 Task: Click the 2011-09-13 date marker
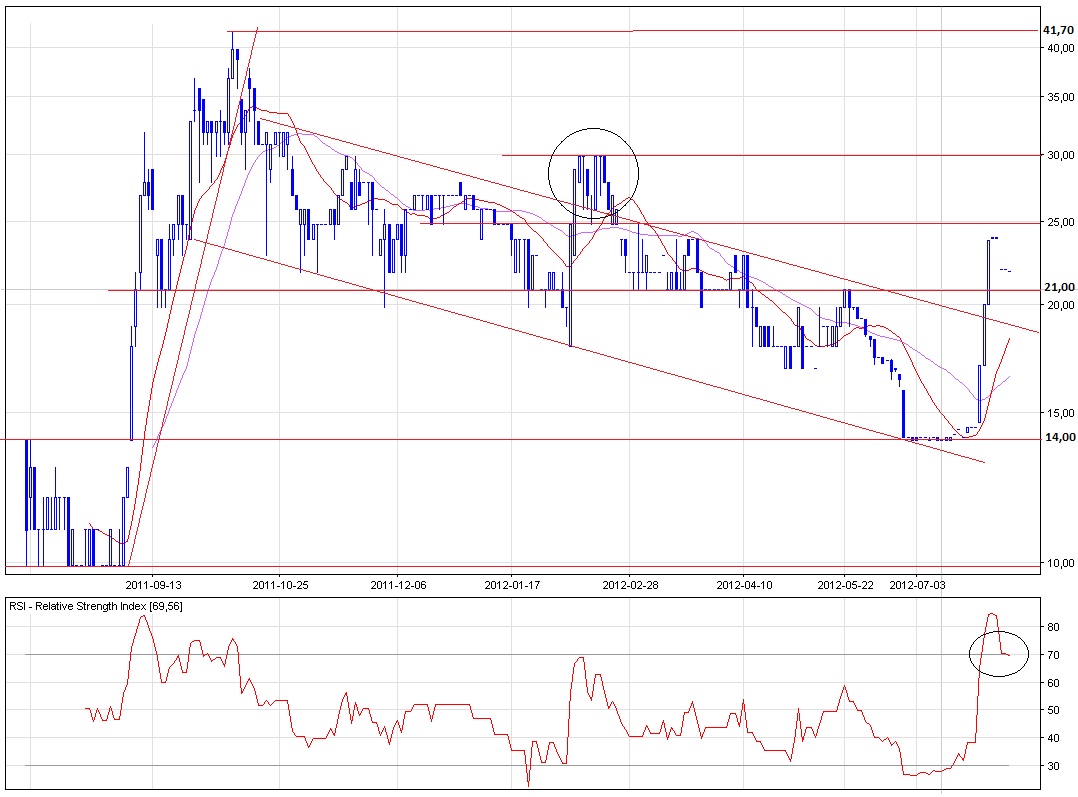tap(153, 584)
